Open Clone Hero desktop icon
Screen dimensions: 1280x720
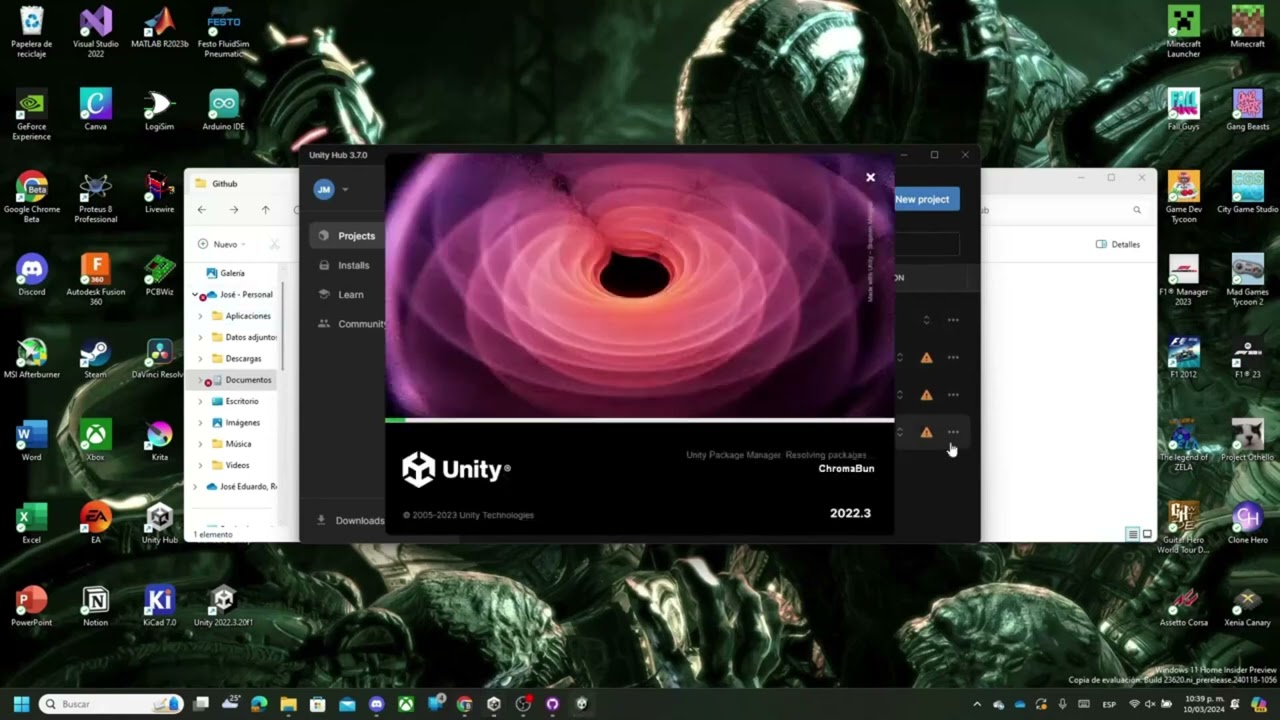point(1247,523)
